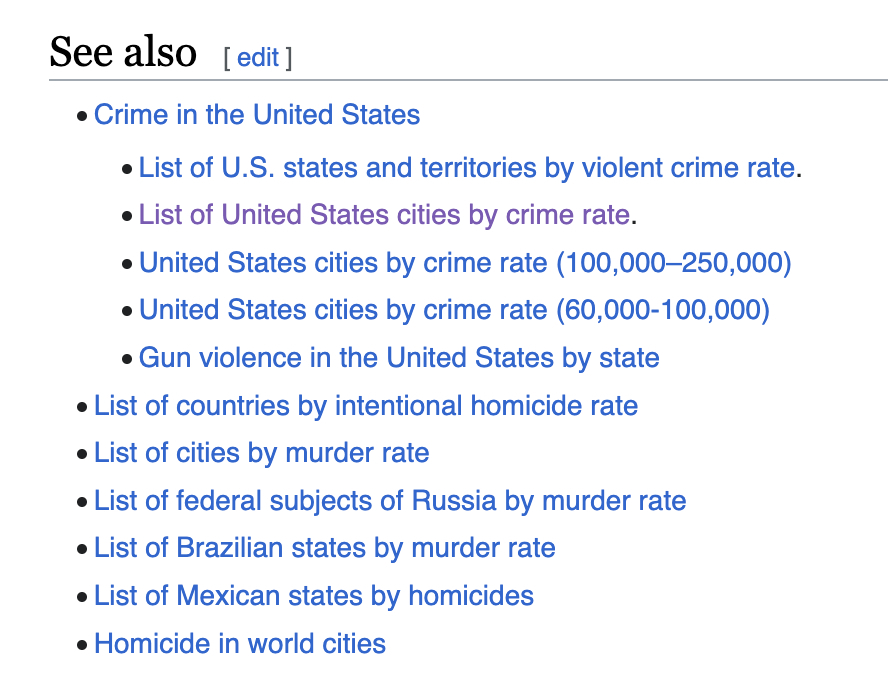This screenshot has width=888, height=684.
Task: Open states and territories by violent crime rate
Action: tap(467, 167)
